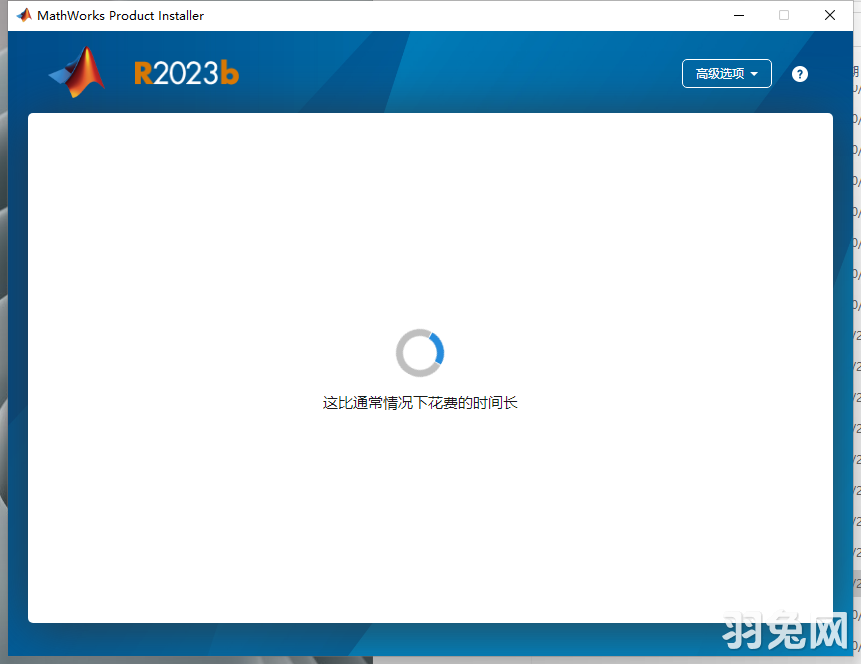Click the MathWorks icon in title bar
This screenshot has width=861, height=664.
point(24,15)
